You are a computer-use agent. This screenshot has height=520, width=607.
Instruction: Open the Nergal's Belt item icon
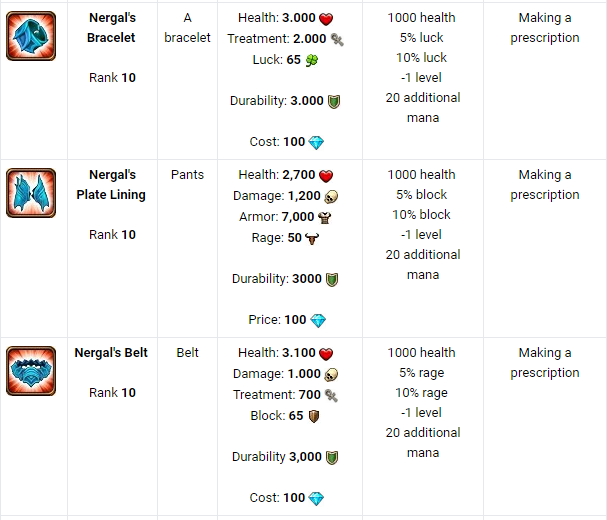pyautogui.click(x=31, y=371)
